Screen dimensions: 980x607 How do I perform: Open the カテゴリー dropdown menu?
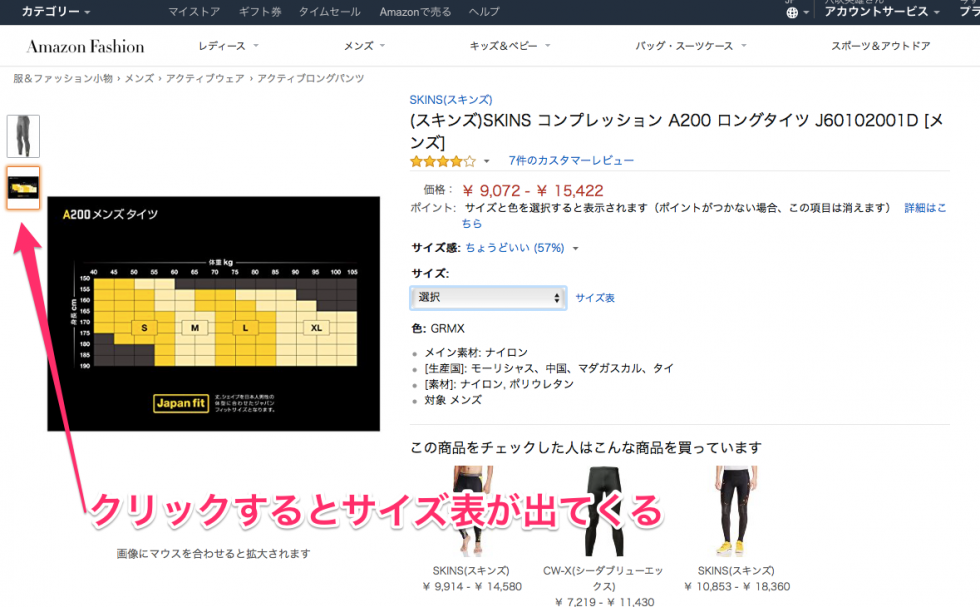click(56, 11)
